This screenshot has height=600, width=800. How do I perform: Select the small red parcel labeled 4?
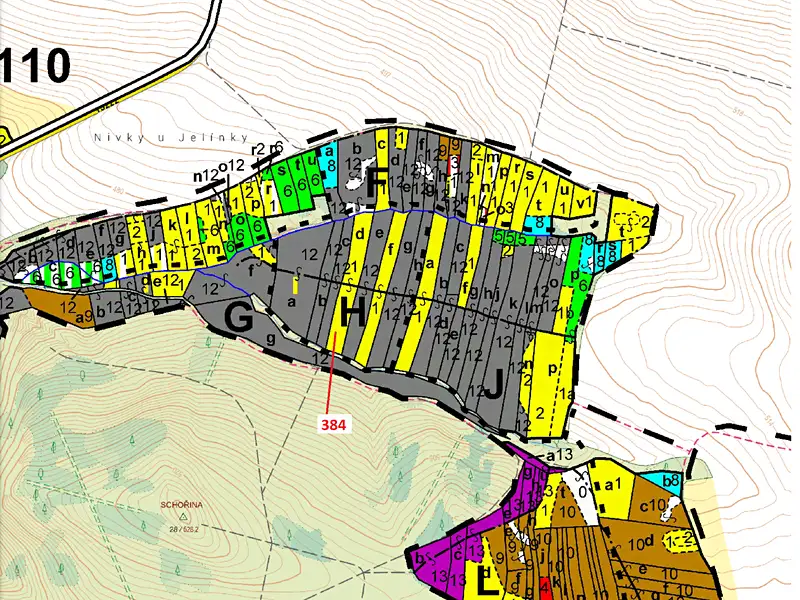[x=545, y=588]
